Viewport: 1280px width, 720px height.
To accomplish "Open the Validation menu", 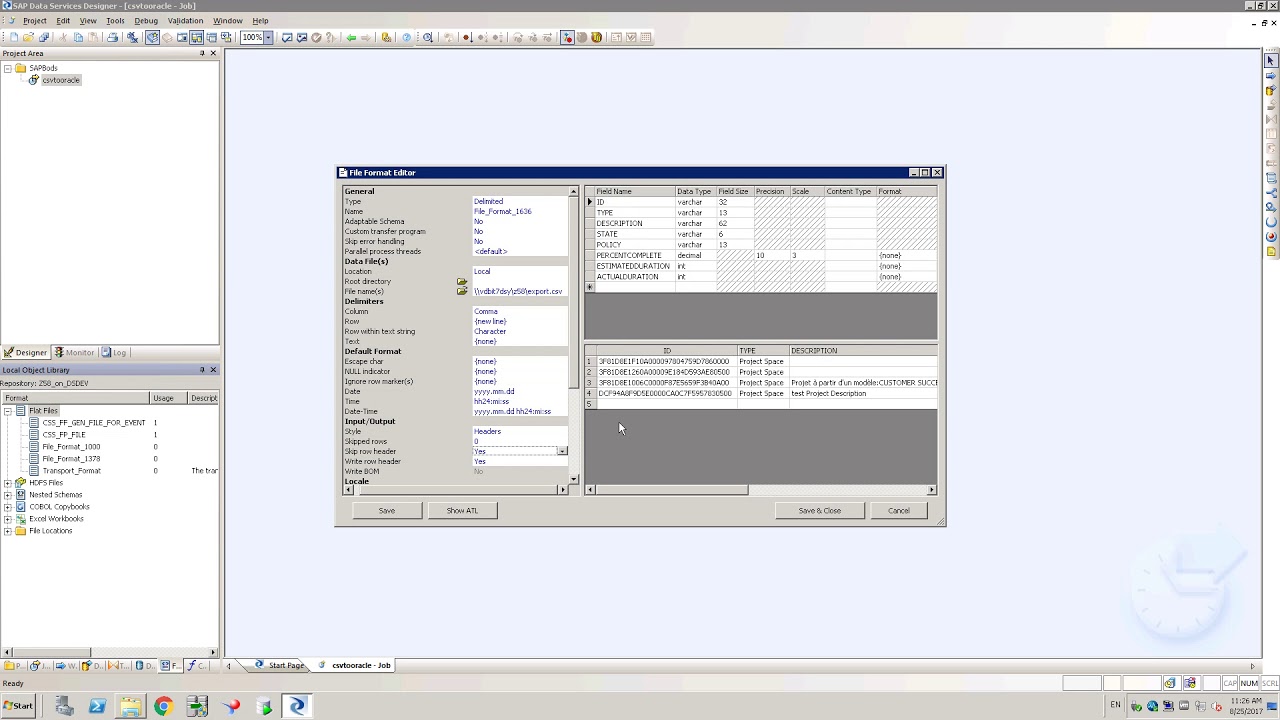I will pyautogui.click(x=185, y=20).
